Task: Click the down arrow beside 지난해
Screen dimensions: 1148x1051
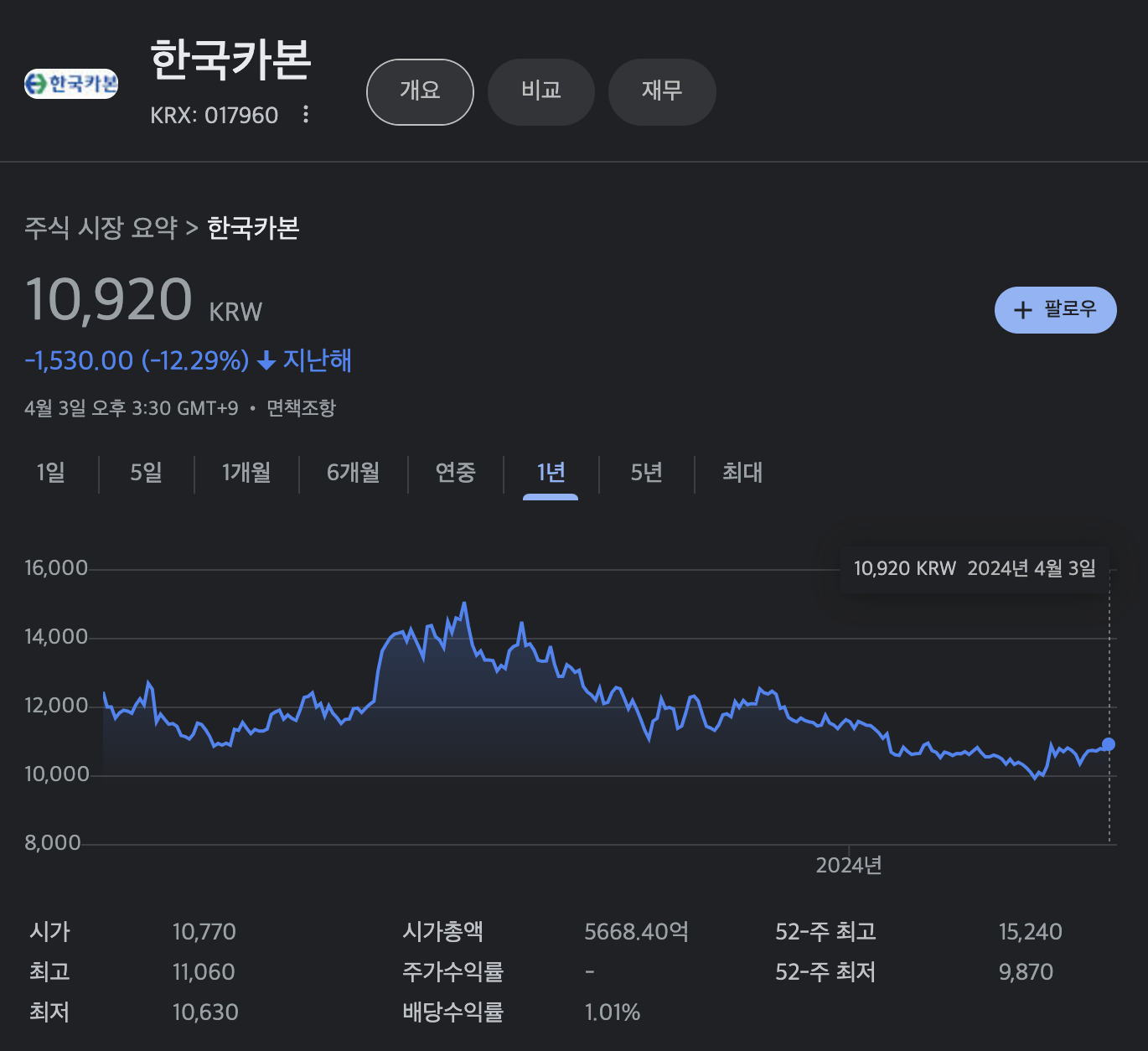Action: click(x=266, y=361)
